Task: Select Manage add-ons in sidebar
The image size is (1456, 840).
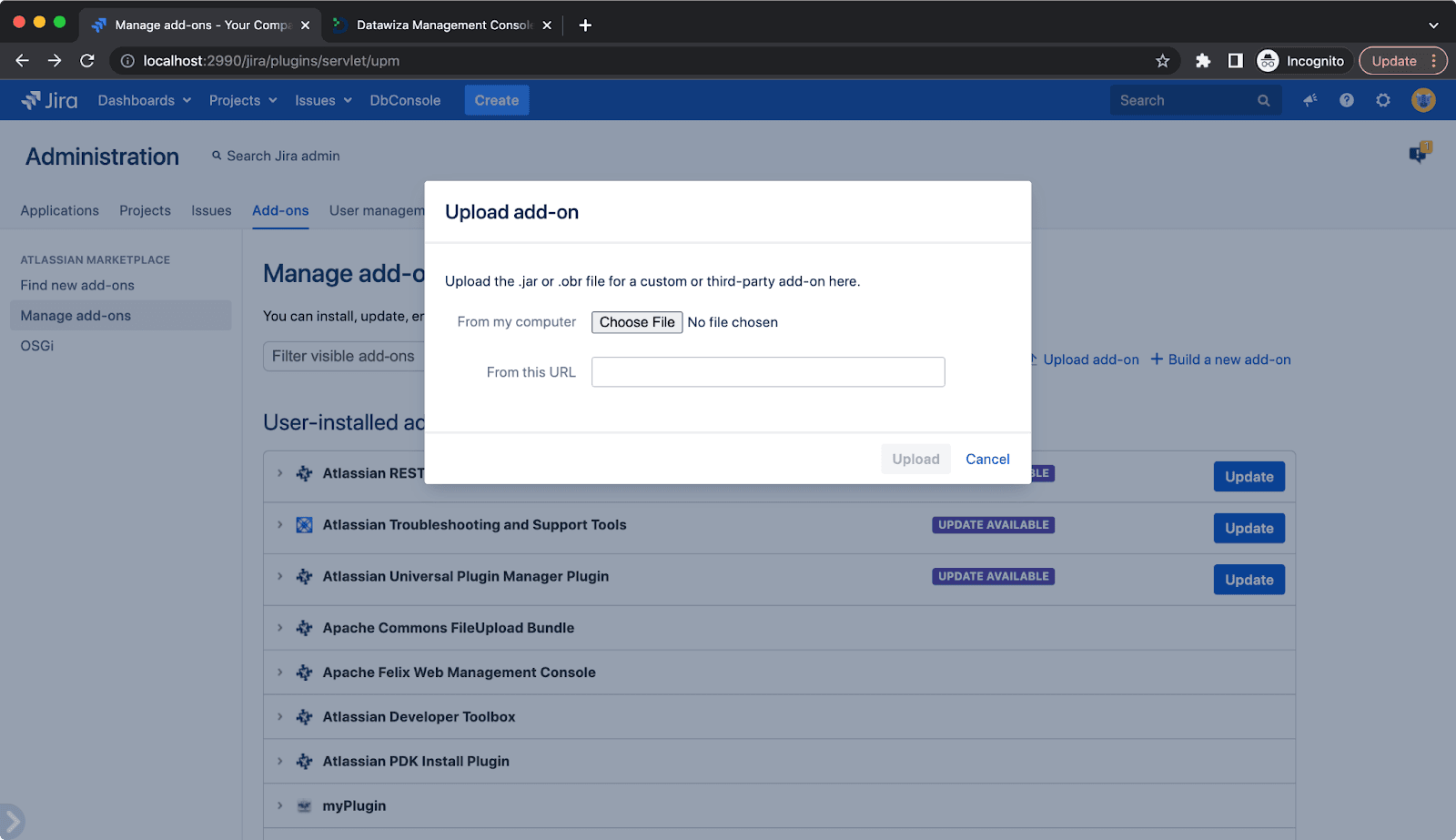Action: tap(120, 316)
